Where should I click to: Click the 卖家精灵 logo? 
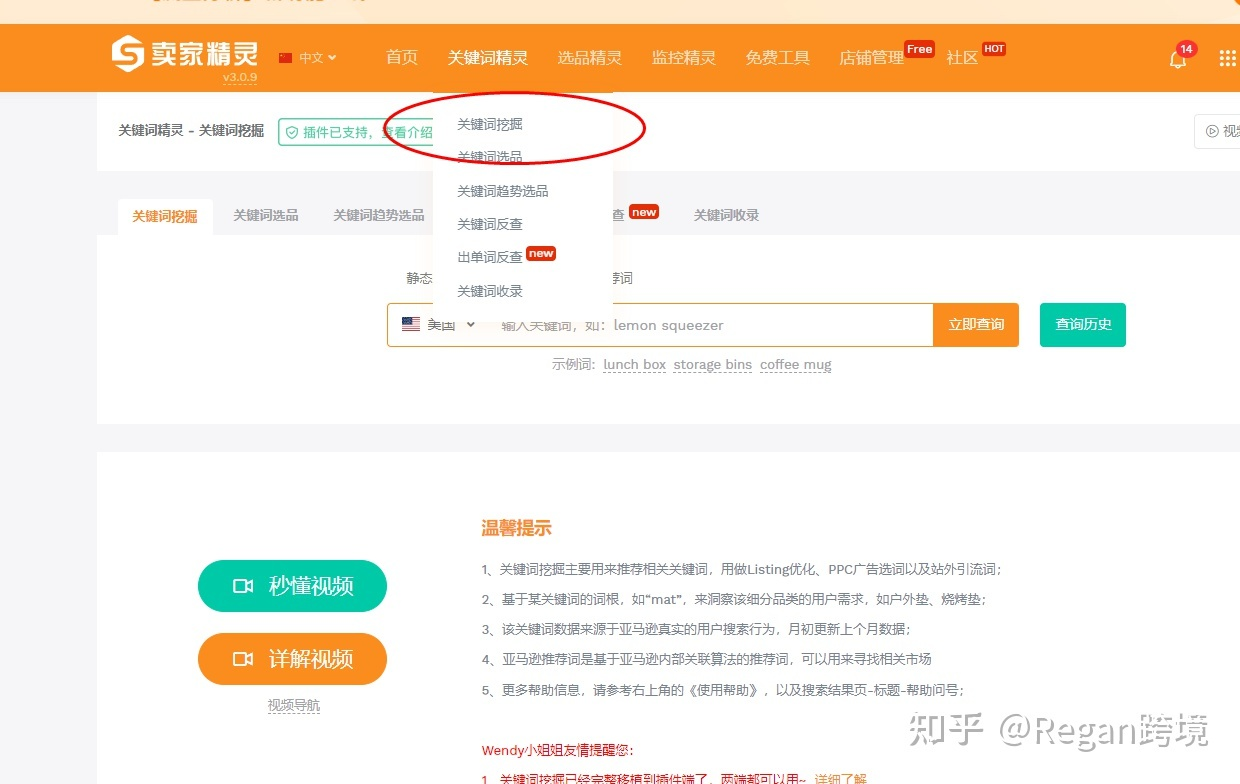(x=185, y=55)
